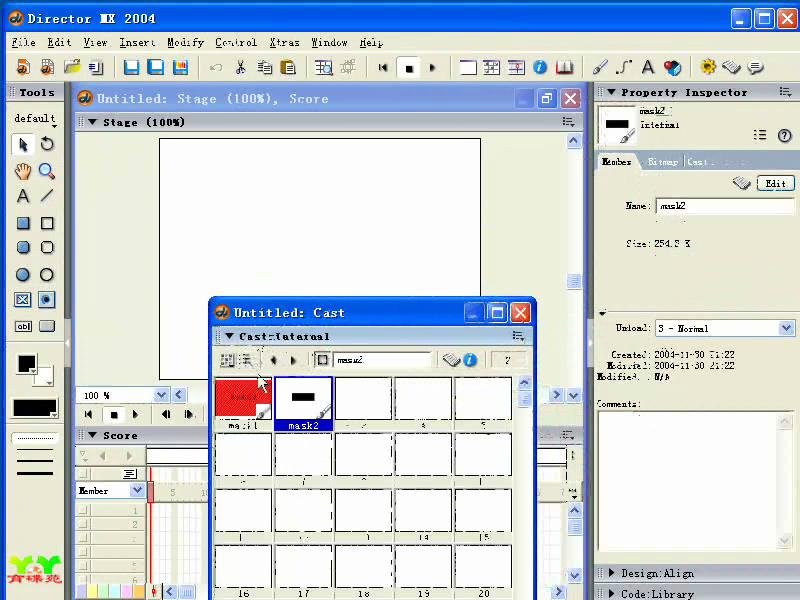Click the Undo icon in toolbar
Image resolution: width=800 pixels, height=600 pixels.
pos(216,67)
